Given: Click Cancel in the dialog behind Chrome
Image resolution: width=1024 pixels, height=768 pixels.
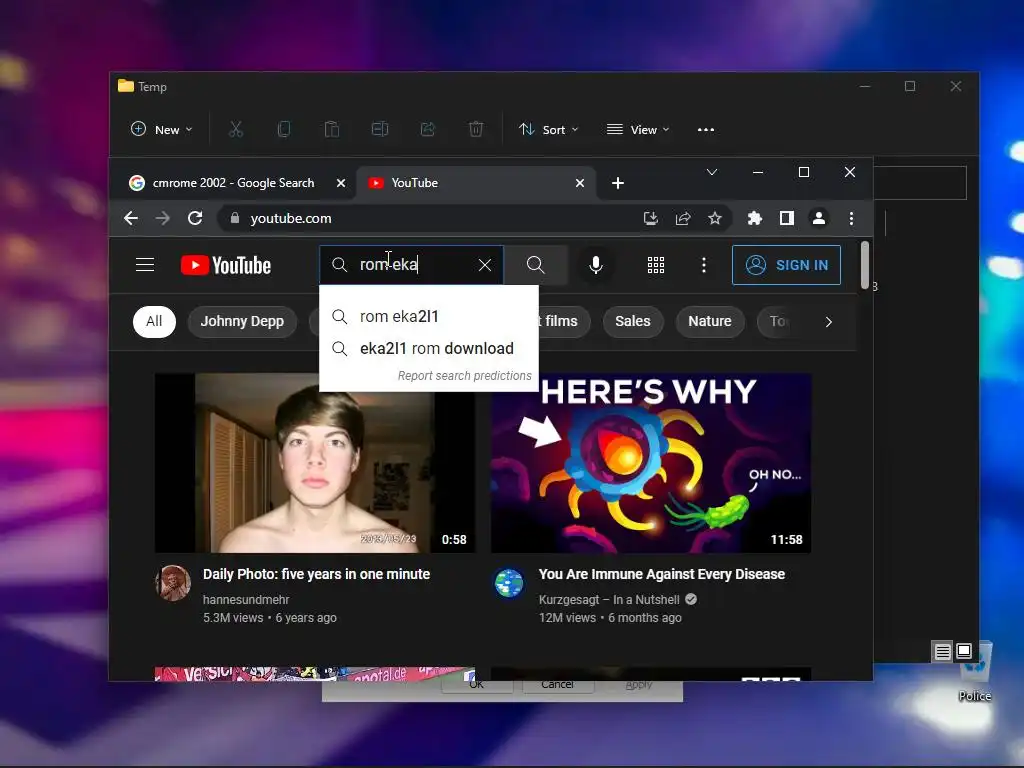Looking at the screenshot, I should coord(557,685).
